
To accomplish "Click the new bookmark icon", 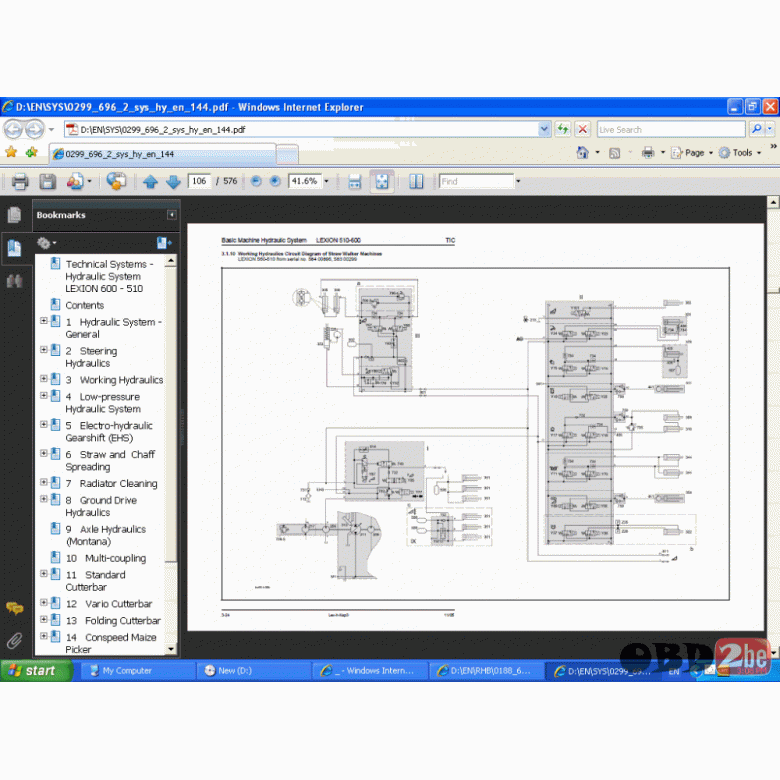I will click(164, 243).
